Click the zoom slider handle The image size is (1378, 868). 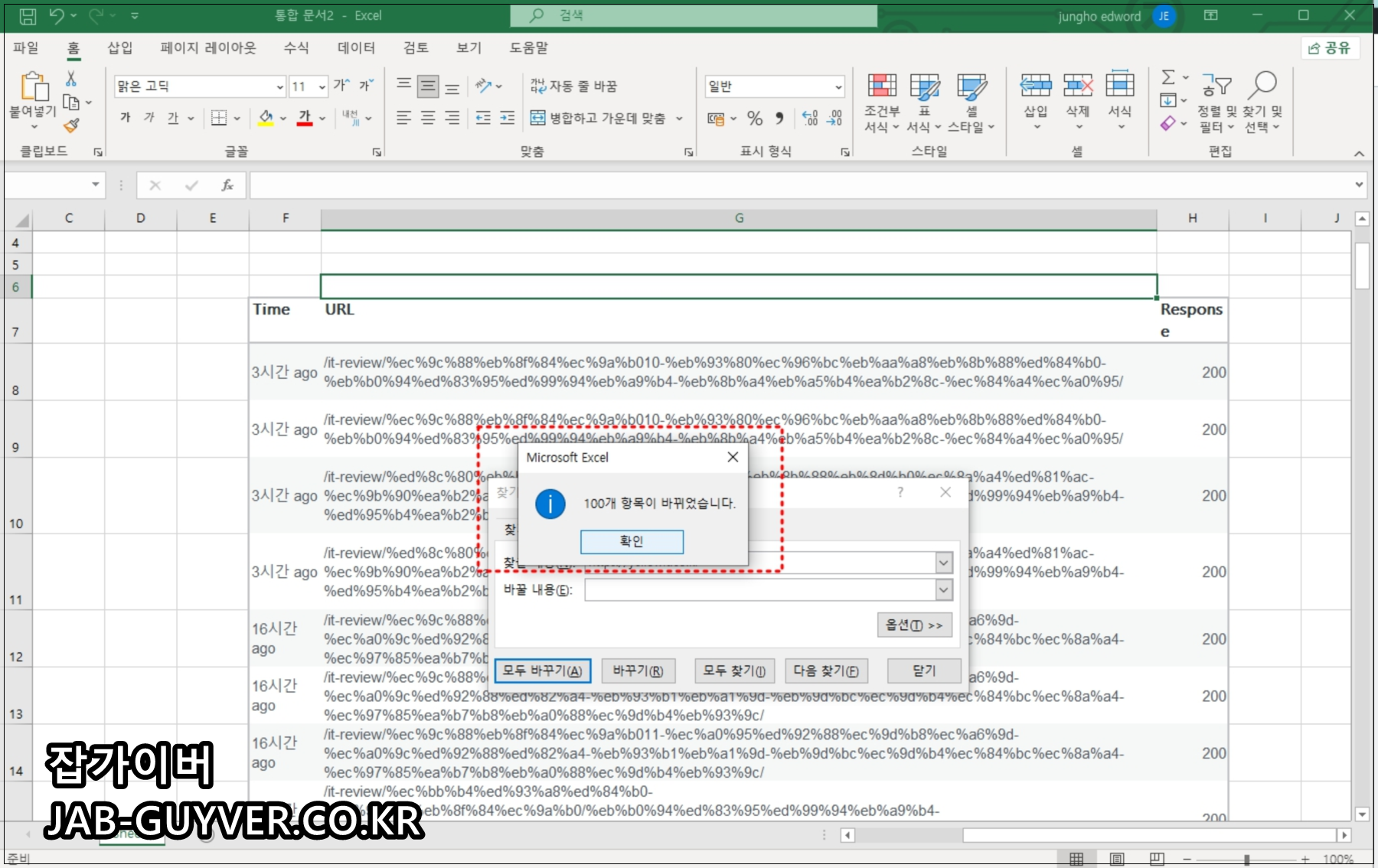[1247, 860]
